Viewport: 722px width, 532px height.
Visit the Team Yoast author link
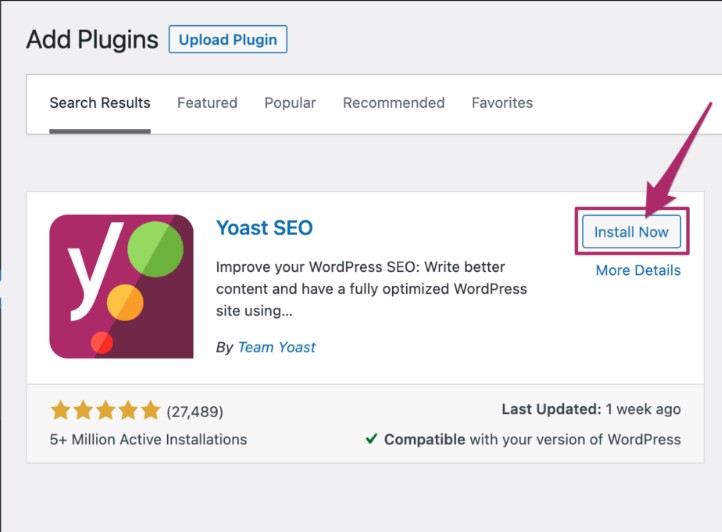point(276,347)
